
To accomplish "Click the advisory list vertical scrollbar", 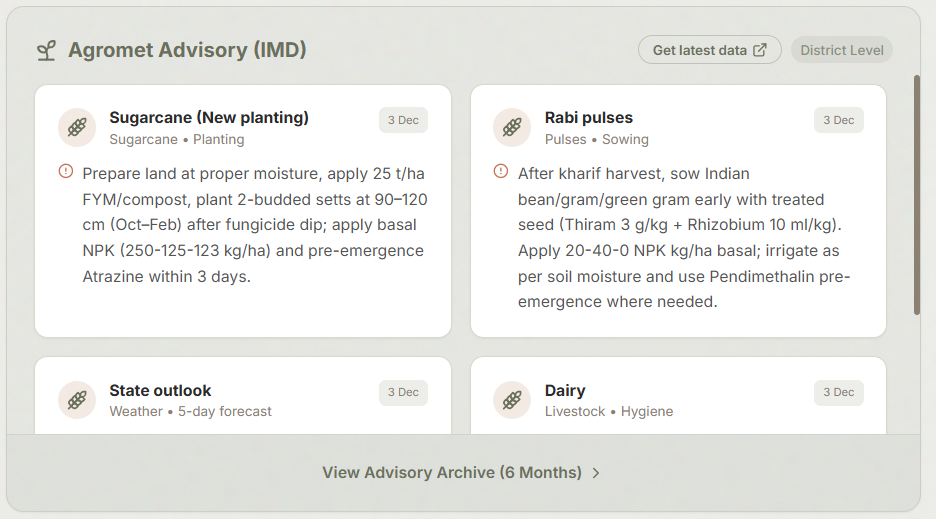I will click(917, 195).
